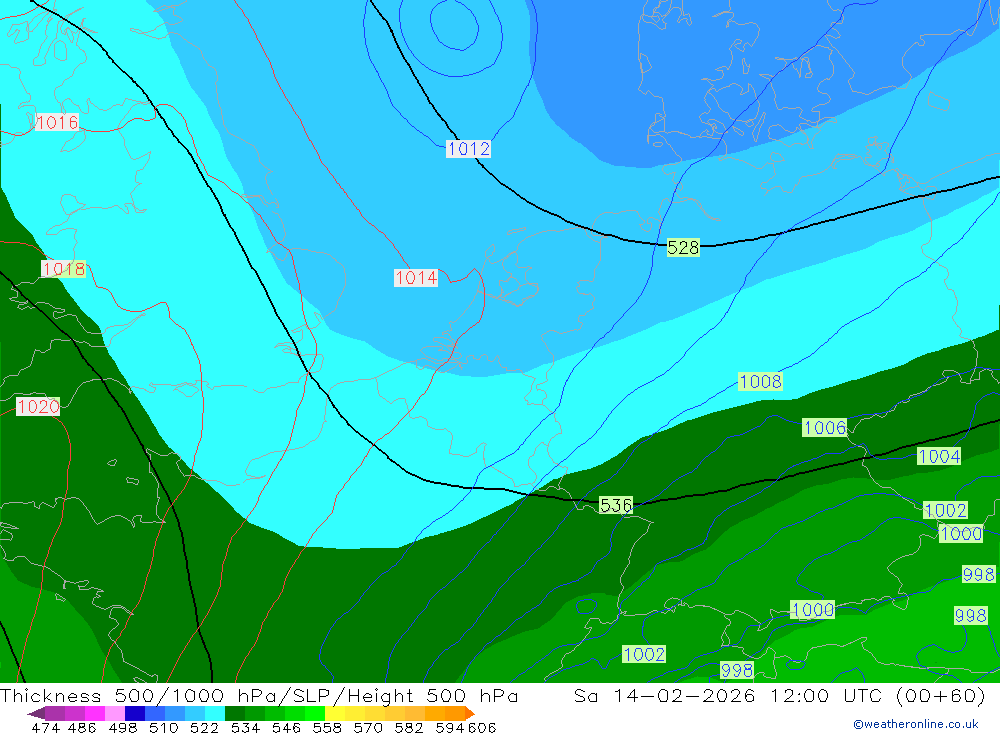Click the 1006 isobar label
Image resolution: width=1000 pixels, height=733 pixels.
(824, 427)
